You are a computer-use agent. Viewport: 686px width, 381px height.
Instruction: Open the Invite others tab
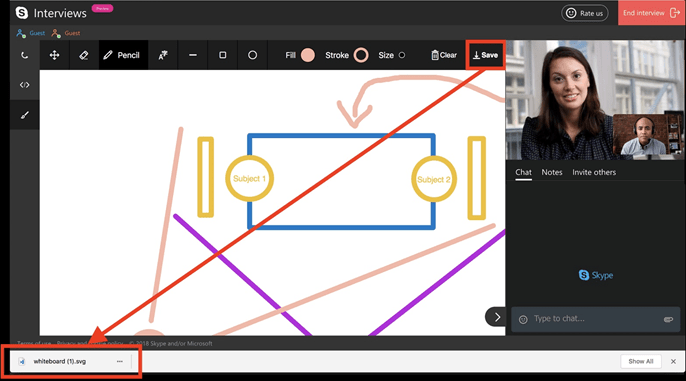tap(594, 172)
